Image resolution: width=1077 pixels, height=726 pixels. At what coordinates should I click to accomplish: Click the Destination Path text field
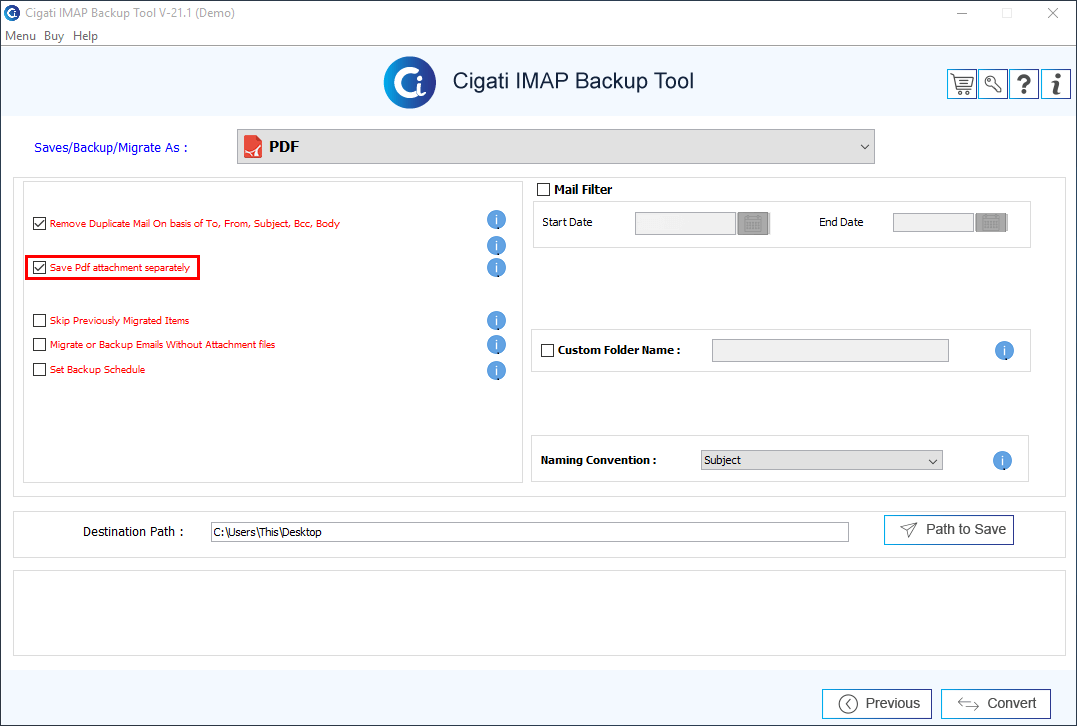click(530, 532)
